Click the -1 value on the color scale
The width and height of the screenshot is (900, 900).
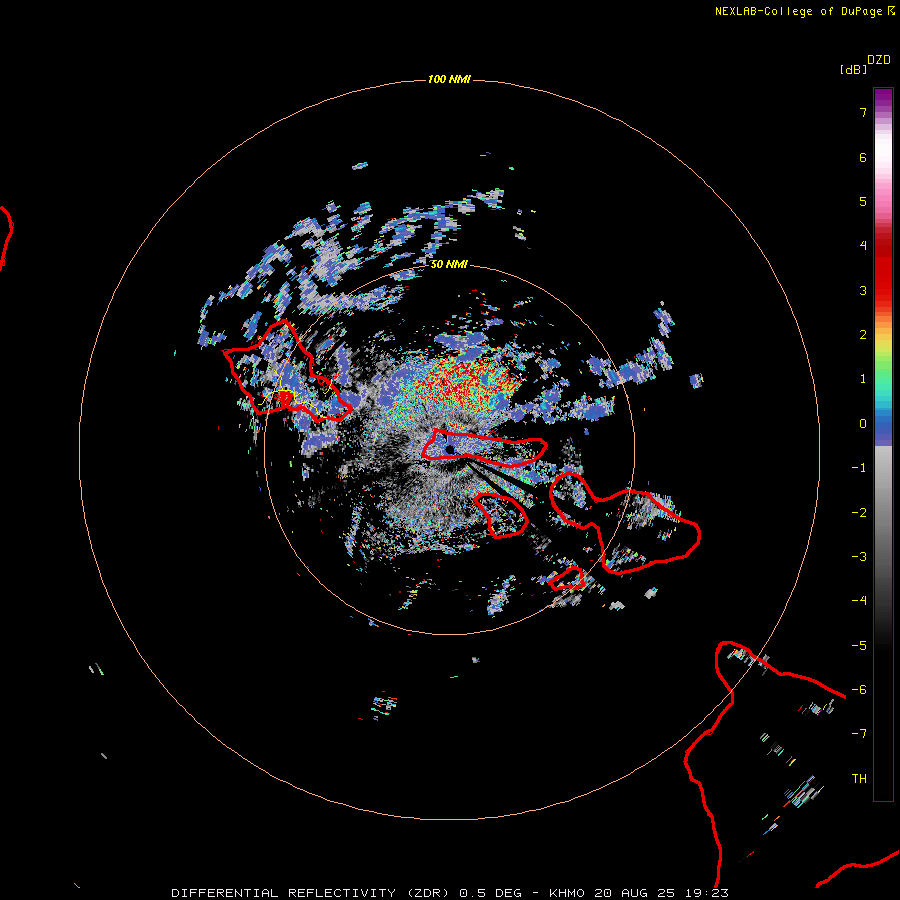(859, 468)
